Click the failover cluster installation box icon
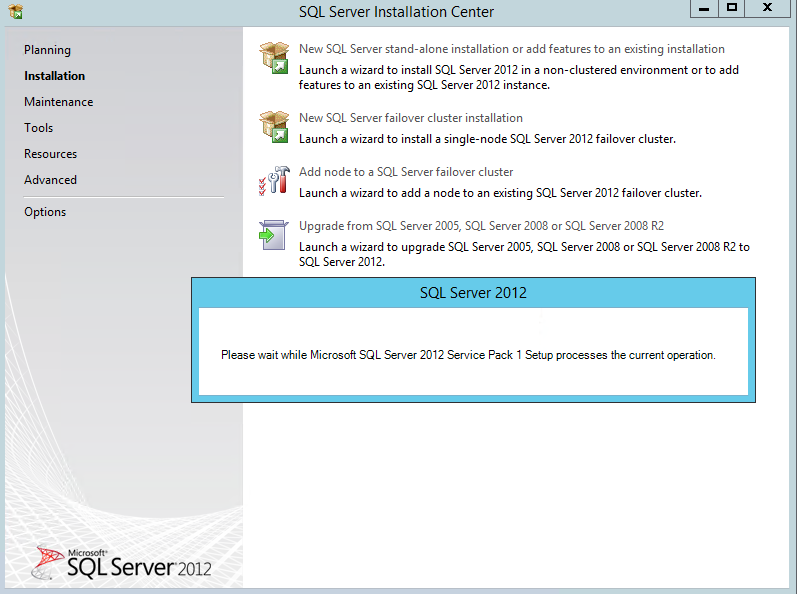 pyautogui.click(x=274, y=127)
